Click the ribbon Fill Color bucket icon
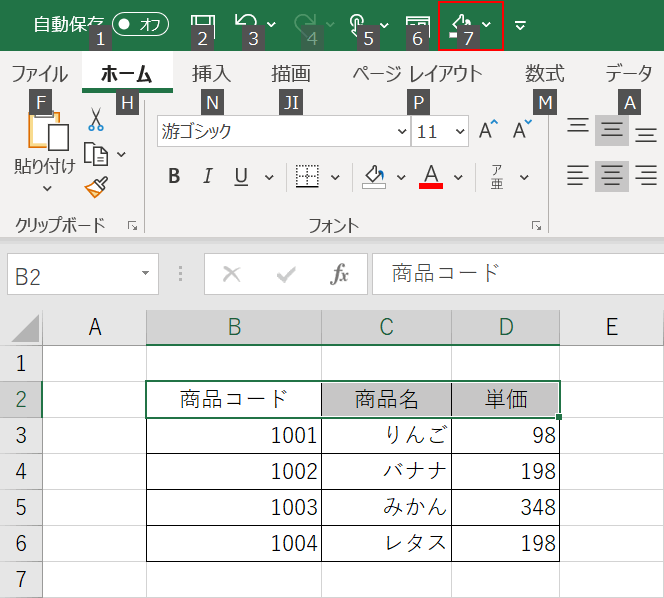Screen dimensions: 664x598 point(374,176)
